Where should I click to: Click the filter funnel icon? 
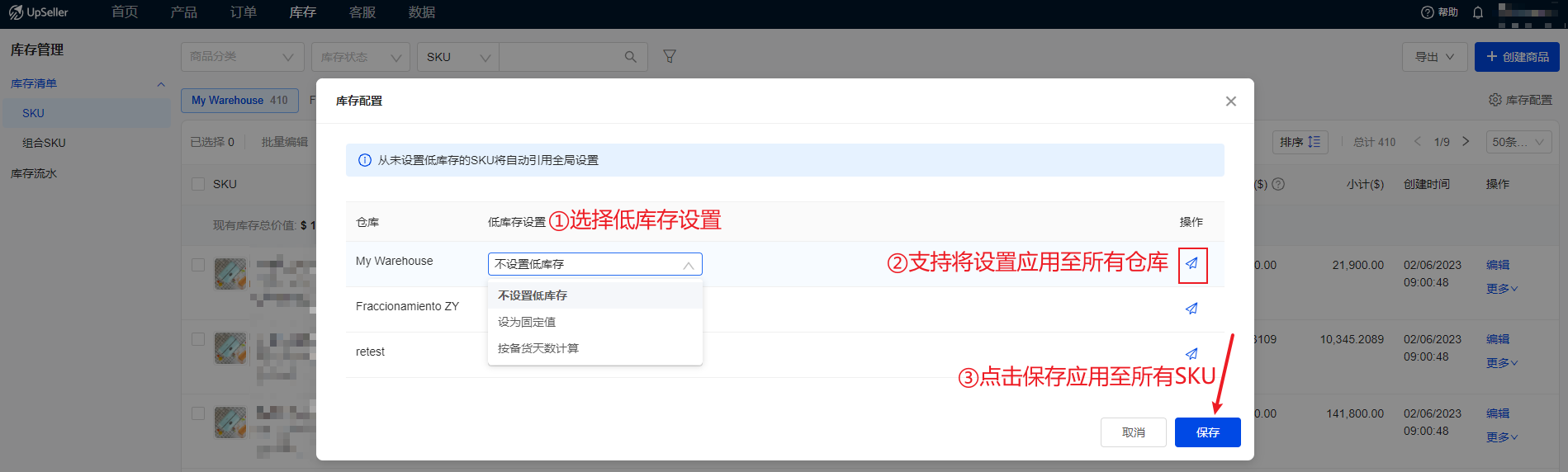point(670,56)
